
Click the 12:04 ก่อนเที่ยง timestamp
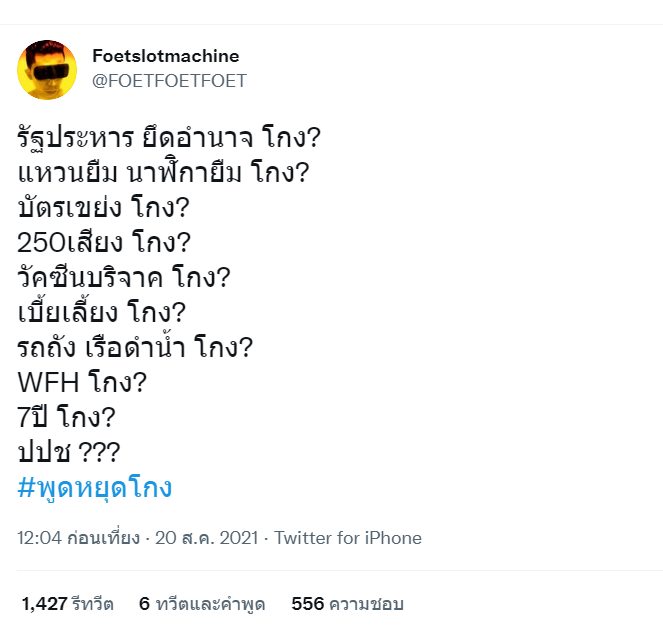coord(79,538)
